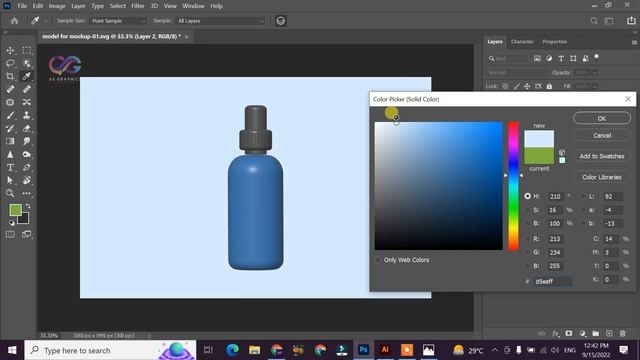Image resolution: width=640 pixels, height=360 pixels.
Task: Select the H hue radio button
Action: tap(527, 196)
